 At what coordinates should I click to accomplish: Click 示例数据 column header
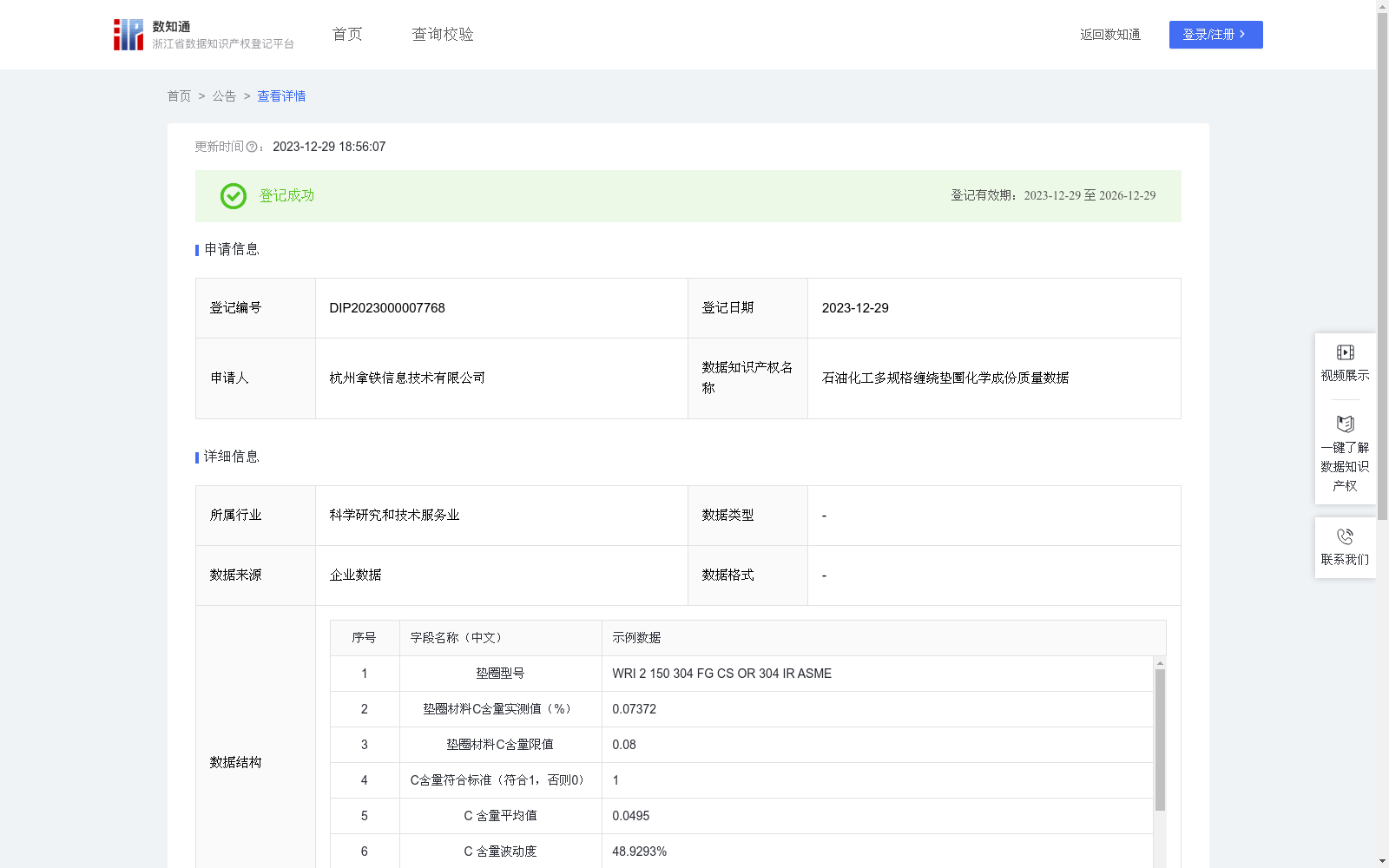pyautogui.click(x=884, y=638)
